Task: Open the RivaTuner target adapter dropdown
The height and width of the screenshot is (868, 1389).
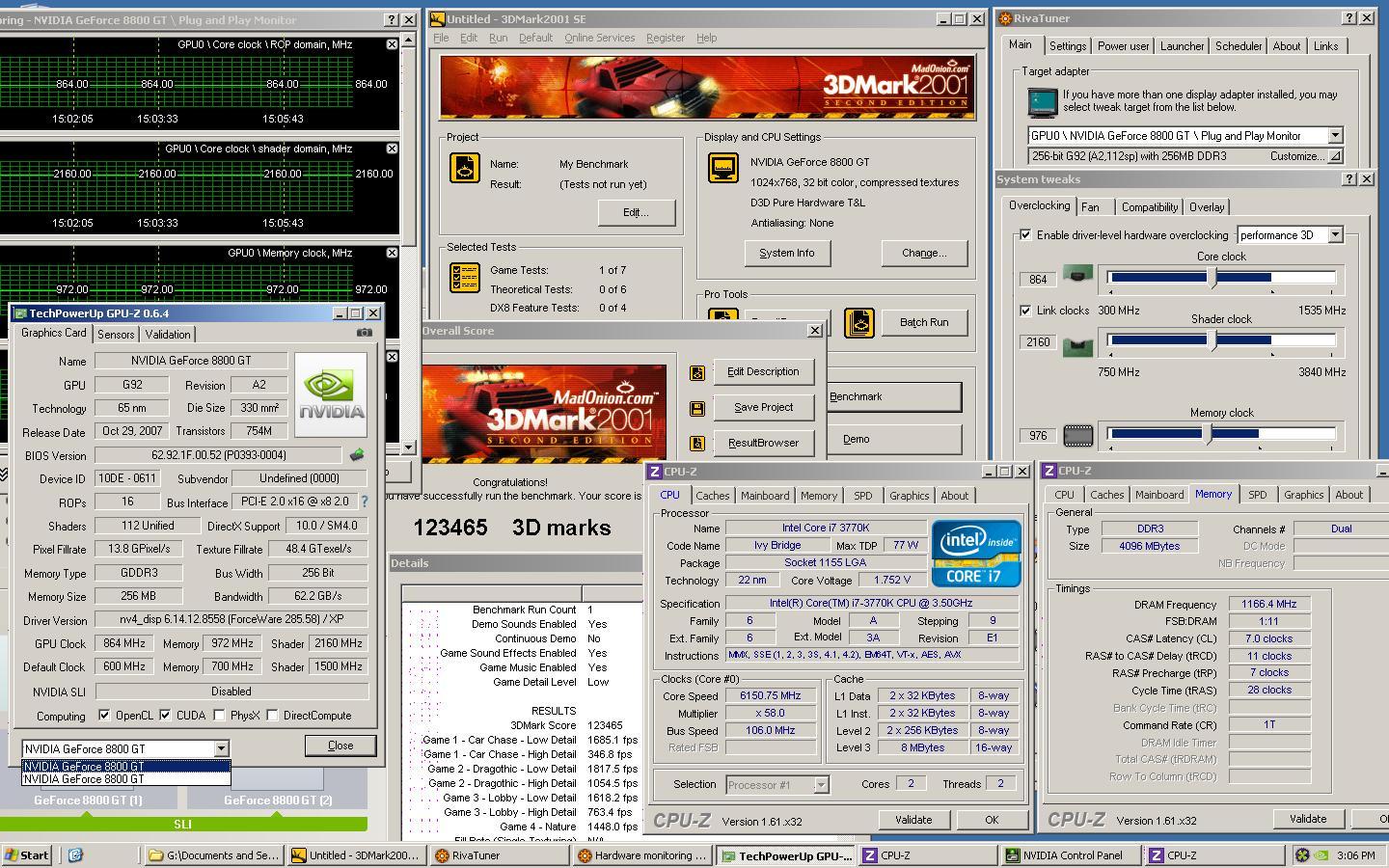Action: [1335, 136]
